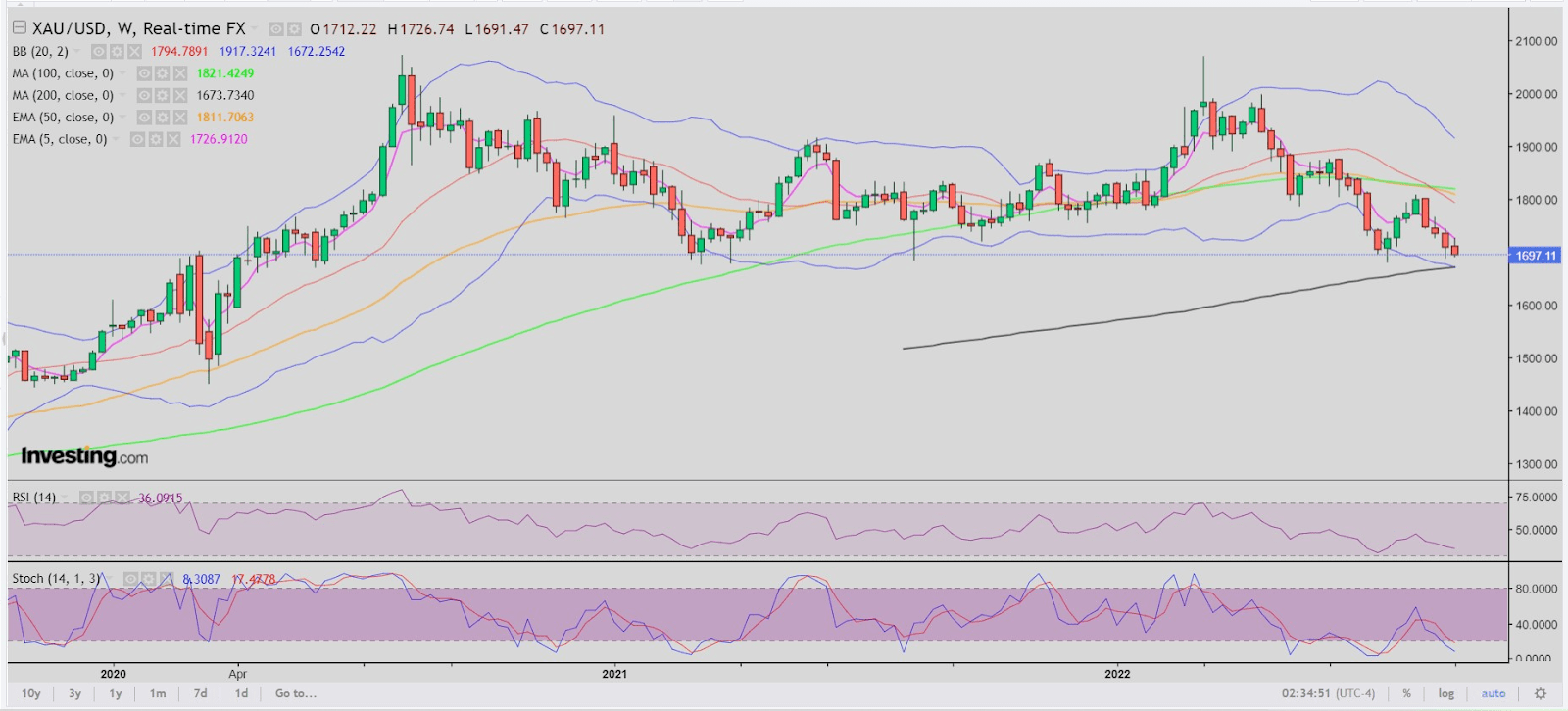Set chart range to 1d
Image resolution: width=1568 pixels, height=711 pixels.
point(242,693)
